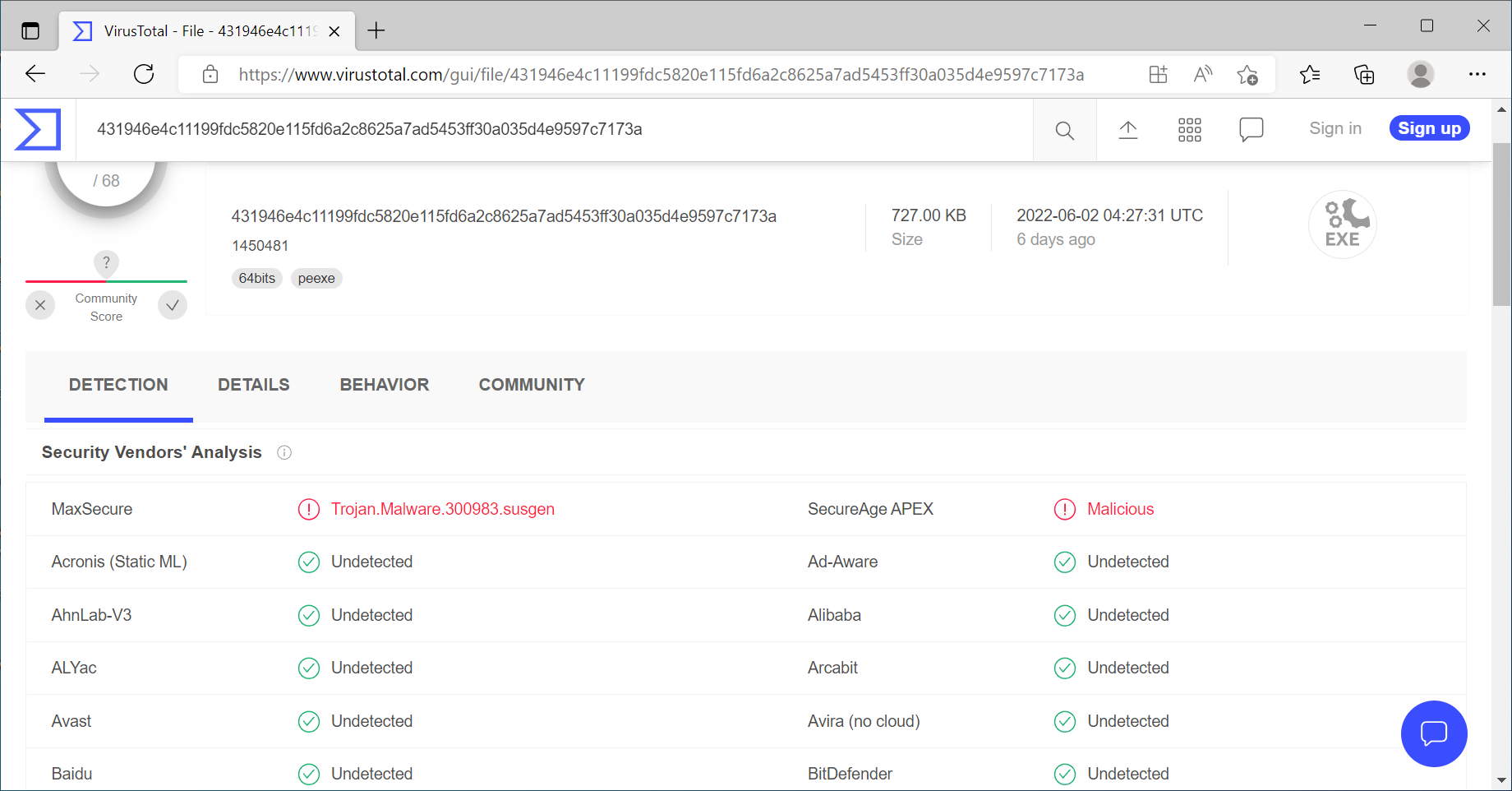1512x791 pixels.
Task: Click the browser refresh icon
Action: [144, 75]
